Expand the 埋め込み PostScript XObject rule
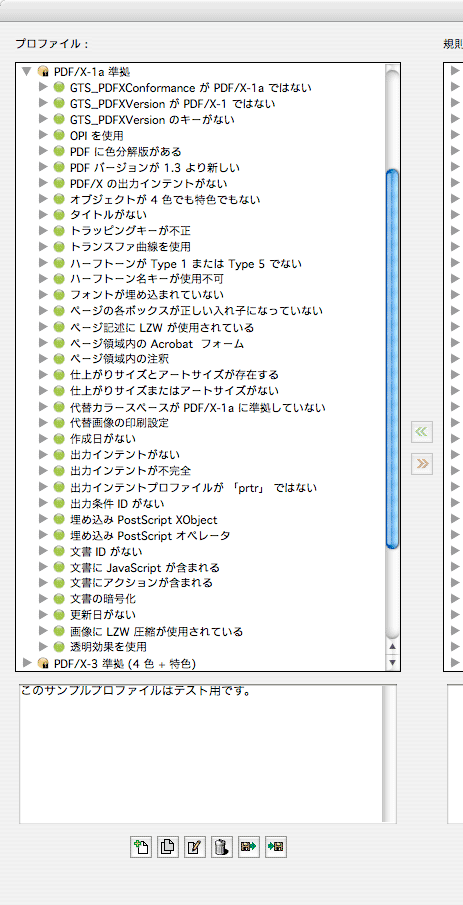Screen dimensions: 463x905 point(43,519)
